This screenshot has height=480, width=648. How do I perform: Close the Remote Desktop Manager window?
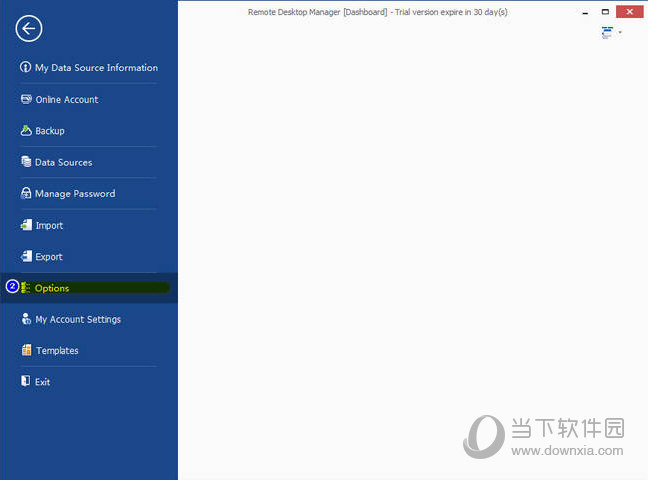(x=629, y=12)
